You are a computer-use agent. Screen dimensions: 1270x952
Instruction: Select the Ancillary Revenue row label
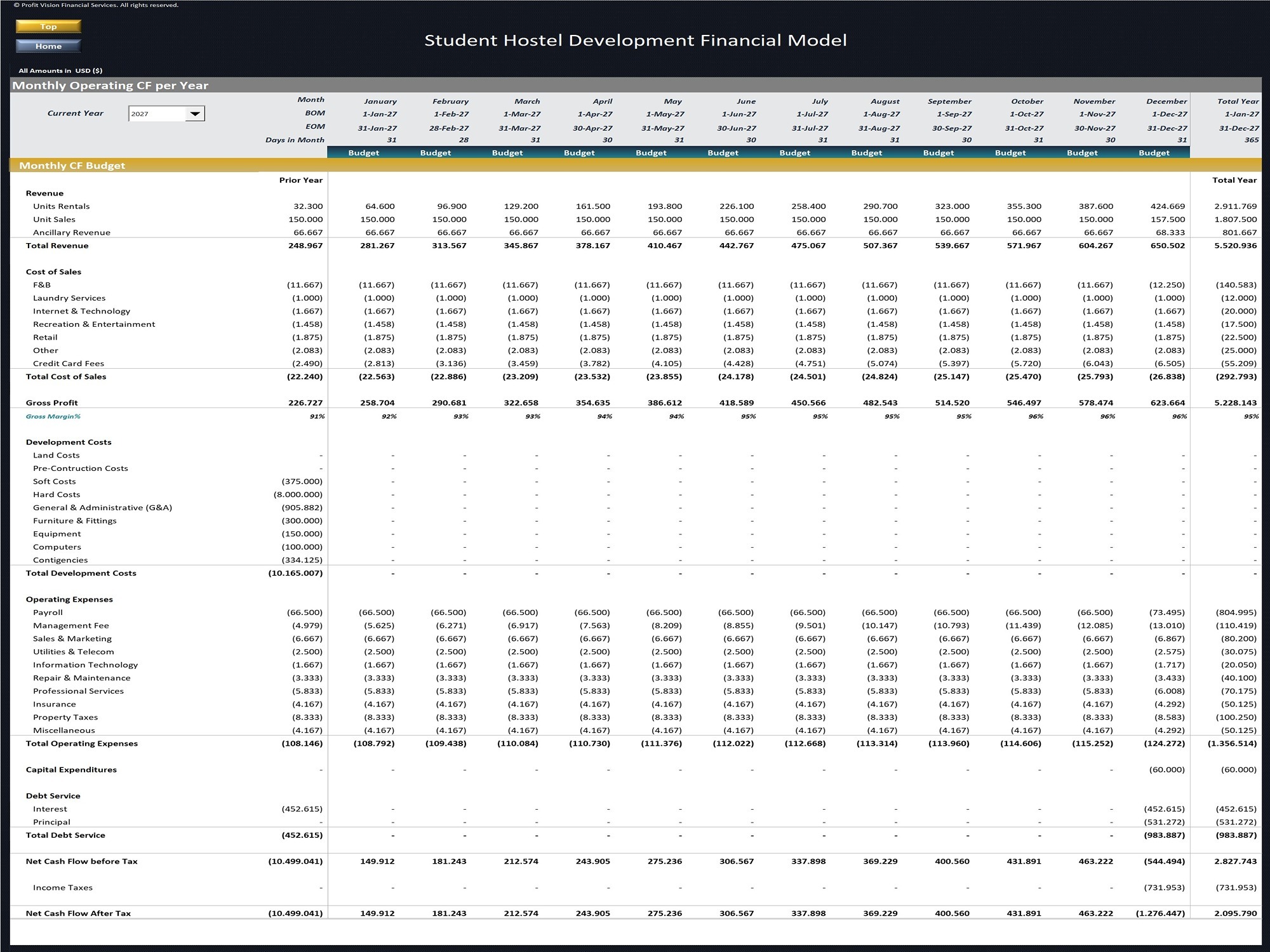71,232
